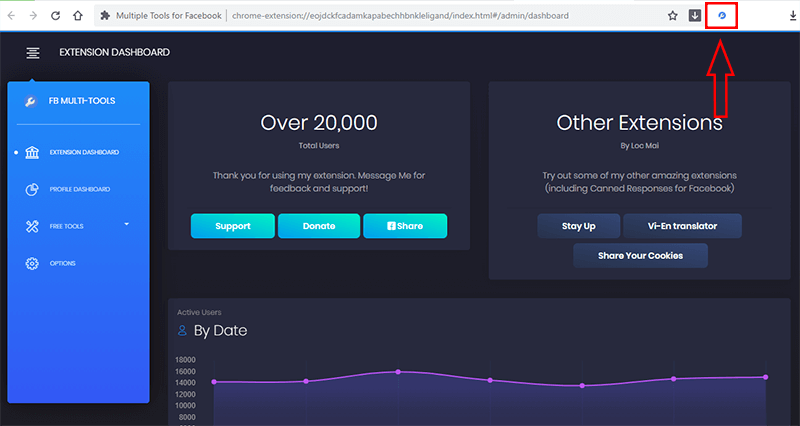Open the download extension icon beside the star

pos(695,16)
